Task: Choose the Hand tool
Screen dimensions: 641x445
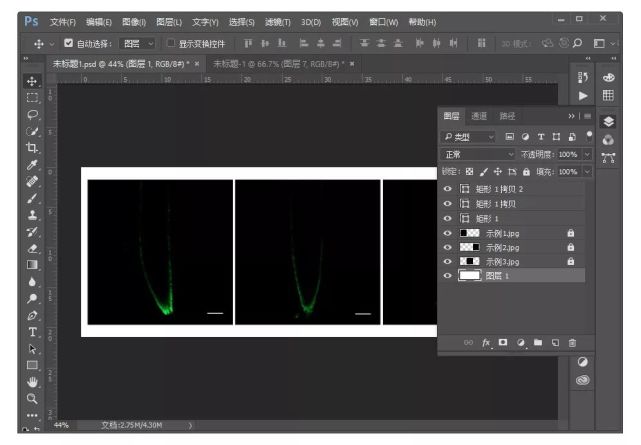Action: click(32, 381)
